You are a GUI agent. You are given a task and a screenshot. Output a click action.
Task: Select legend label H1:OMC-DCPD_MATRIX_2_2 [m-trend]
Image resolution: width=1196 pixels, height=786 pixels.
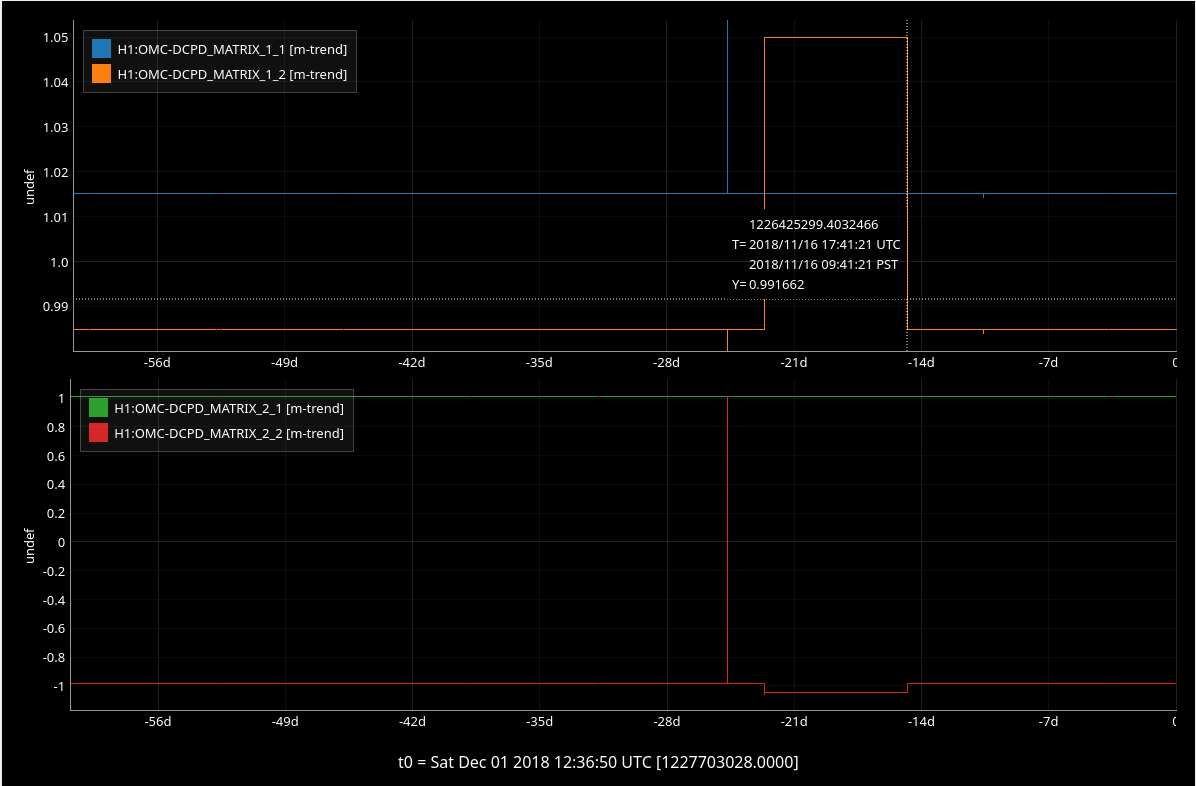pyautogui.click(x=229, y=433)
